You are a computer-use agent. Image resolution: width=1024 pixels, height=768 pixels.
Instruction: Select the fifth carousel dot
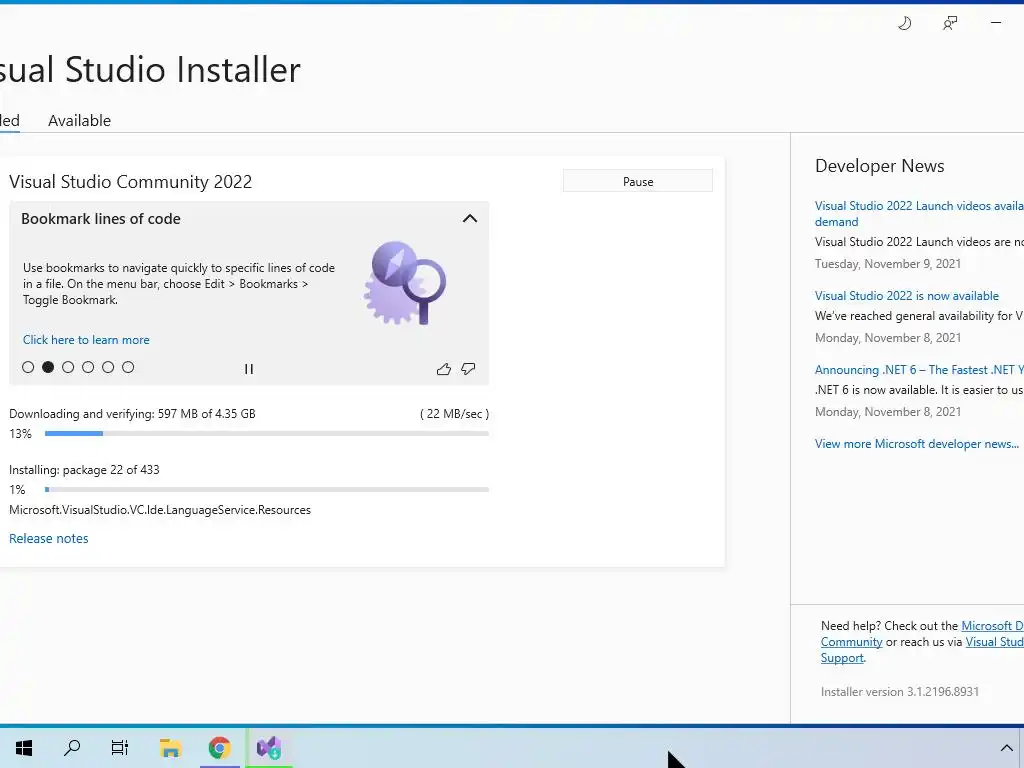108,367
